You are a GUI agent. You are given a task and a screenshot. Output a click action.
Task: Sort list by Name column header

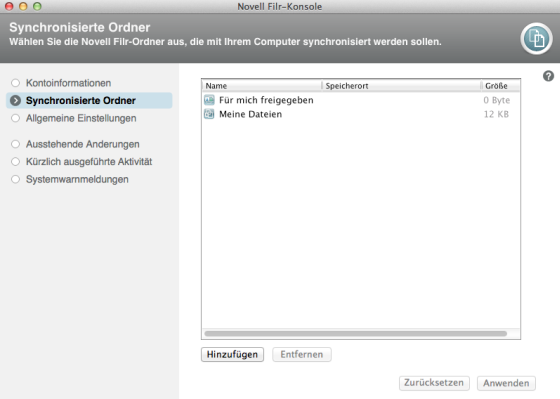click(x=262, y=86)
